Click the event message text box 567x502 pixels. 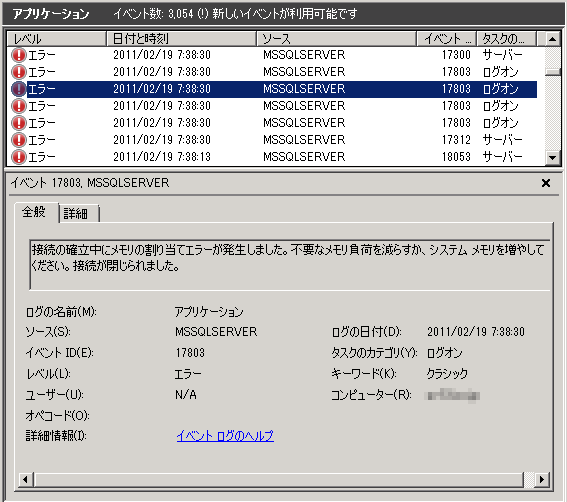(x=290, y=264)
